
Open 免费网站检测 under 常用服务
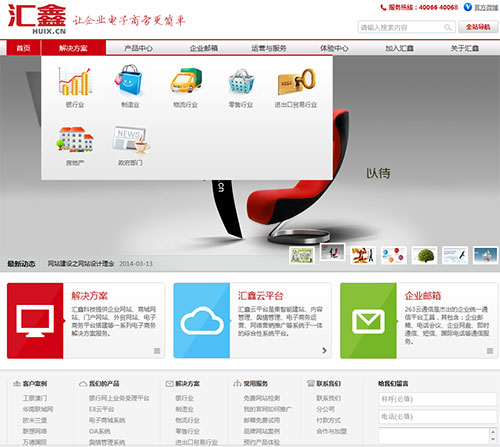(262, 398)
